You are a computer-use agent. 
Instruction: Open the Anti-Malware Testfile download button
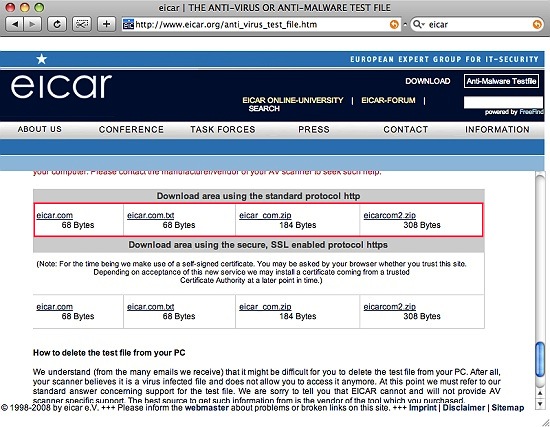coord(501,81)
